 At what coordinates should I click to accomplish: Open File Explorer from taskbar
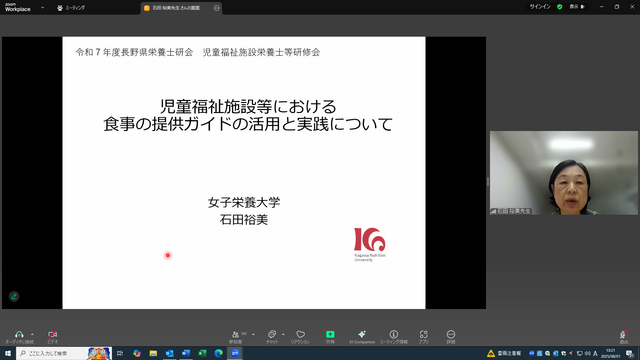pyautogui.click(x=153, y=353)
